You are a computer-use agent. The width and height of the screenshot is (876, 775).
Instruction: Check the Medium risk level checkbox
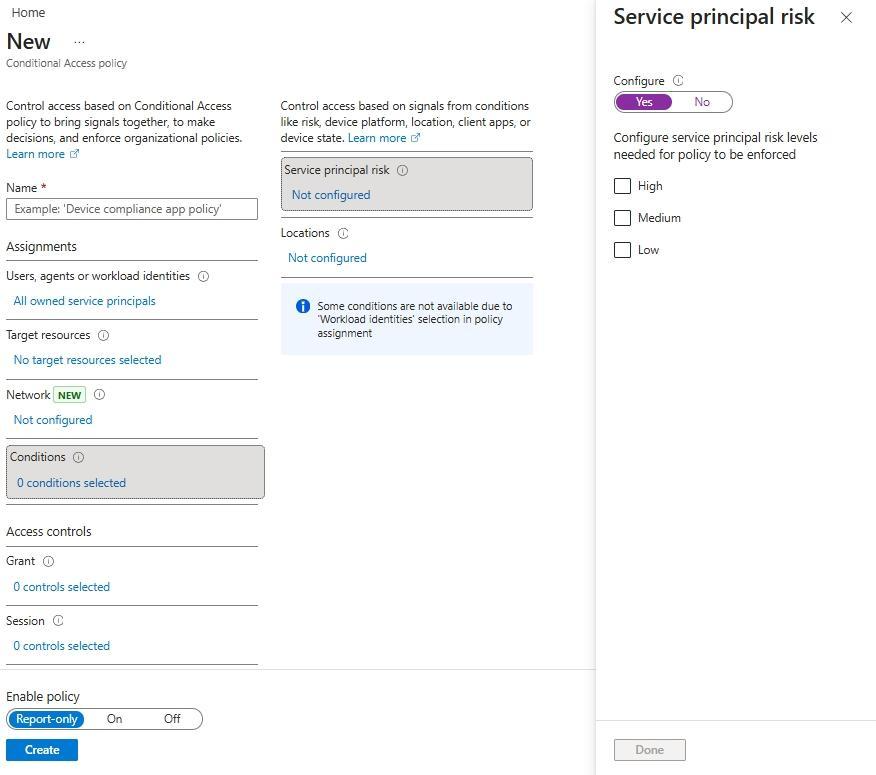pyautogui.click(x=622, y=218)
